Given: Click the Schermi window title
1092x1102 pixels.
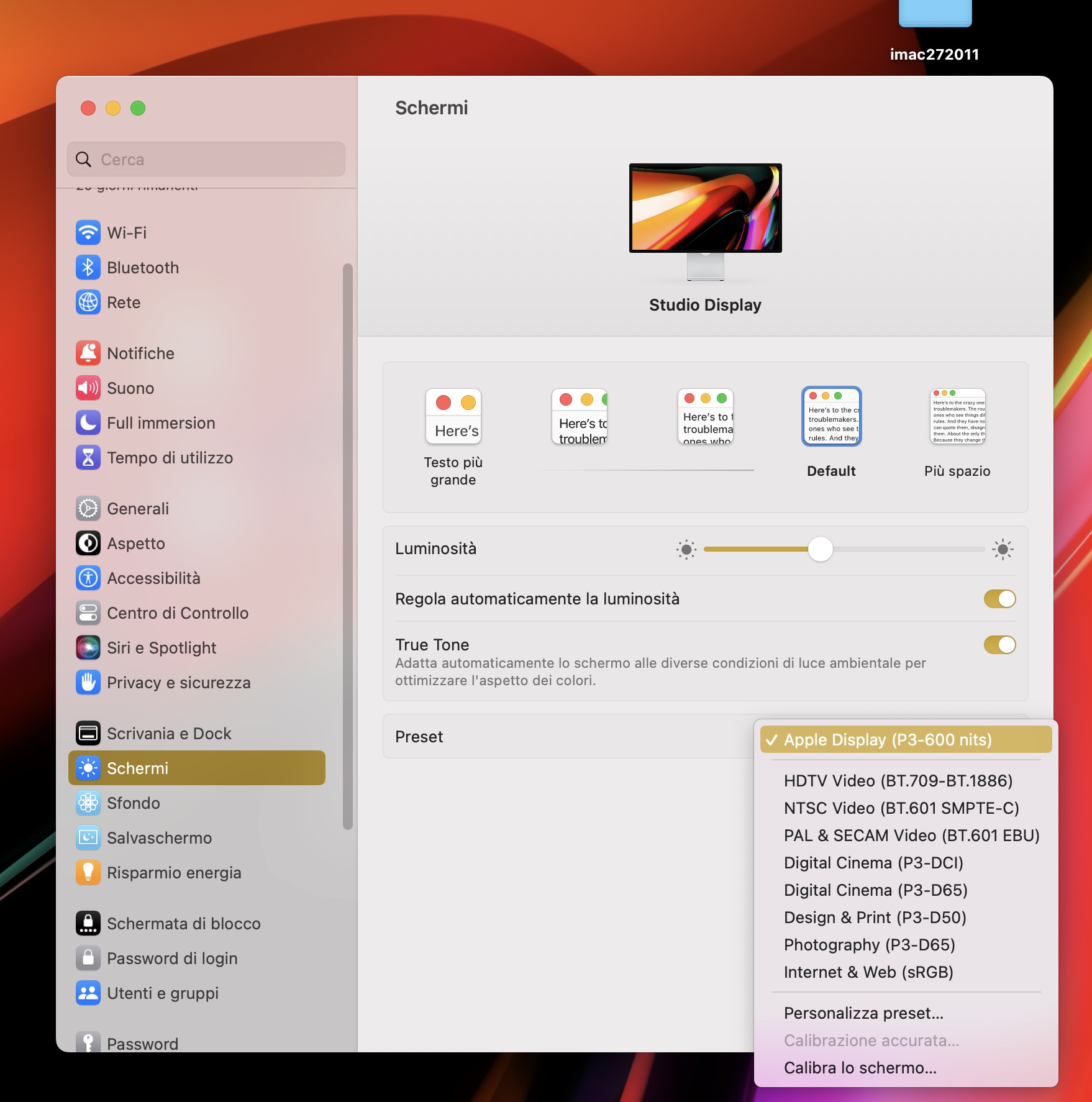Looking at the screenshot, I should pos(432,107).
